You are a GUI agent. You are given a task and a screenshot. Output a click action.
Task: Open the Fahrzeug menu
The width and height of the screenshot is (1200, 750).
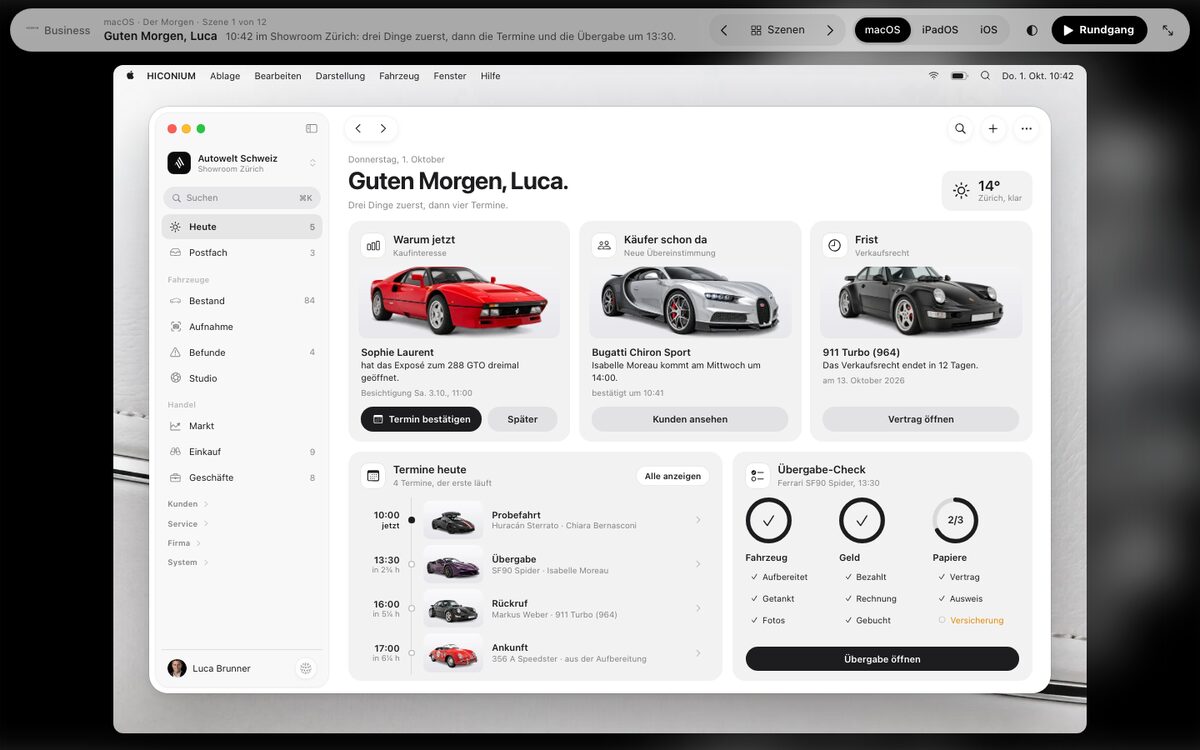coord(399,76)
